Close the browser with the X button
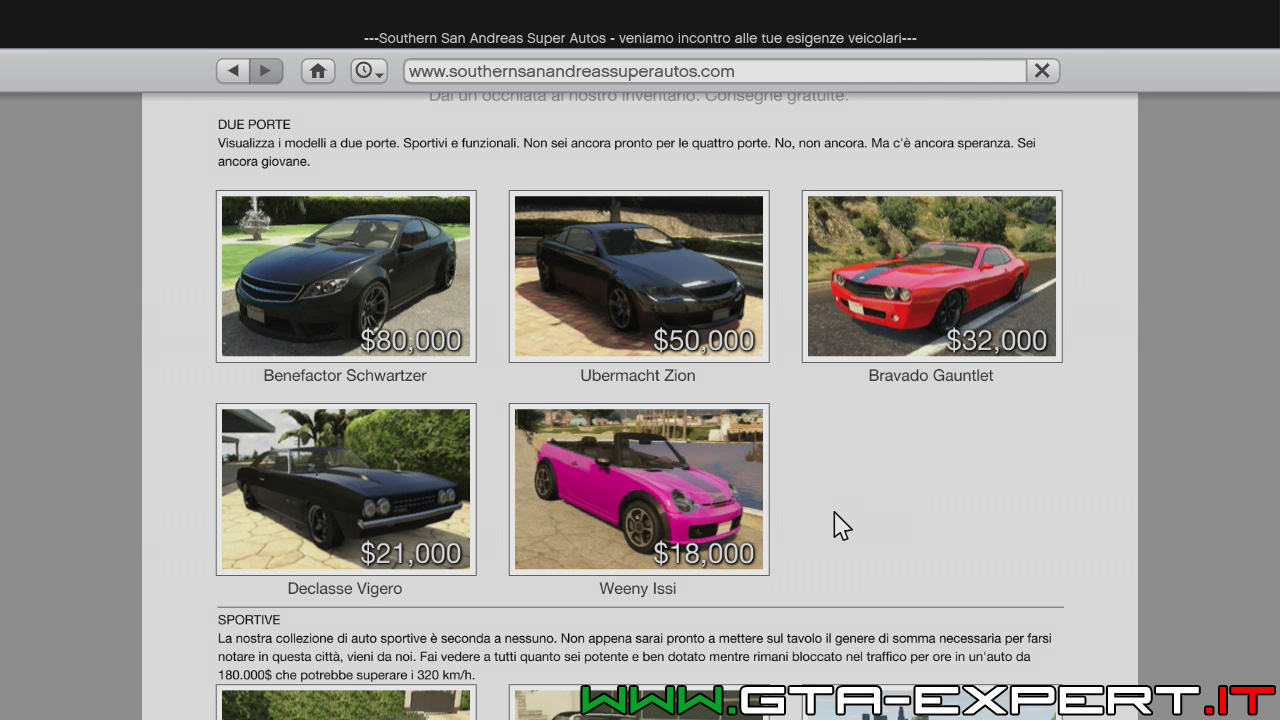Image resolution: width=1280 pixels, height=720 pixels. tap(1042, 71)
